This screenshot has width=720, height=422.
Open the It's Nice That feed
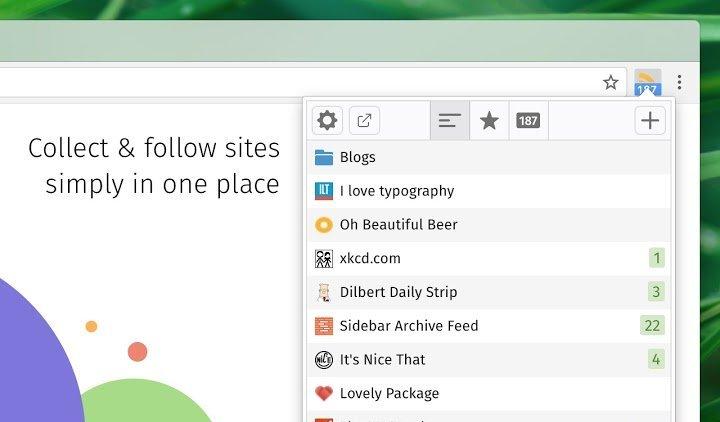489,360
